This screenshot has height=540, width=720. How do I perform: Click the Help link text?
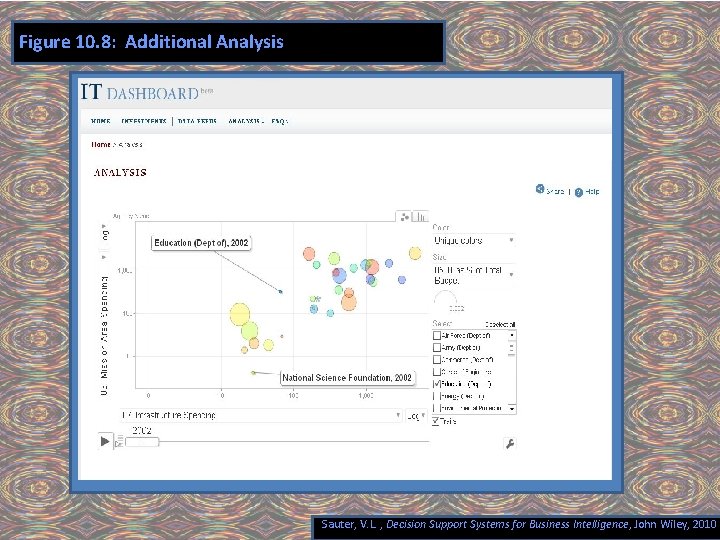[x=592, y=191]
